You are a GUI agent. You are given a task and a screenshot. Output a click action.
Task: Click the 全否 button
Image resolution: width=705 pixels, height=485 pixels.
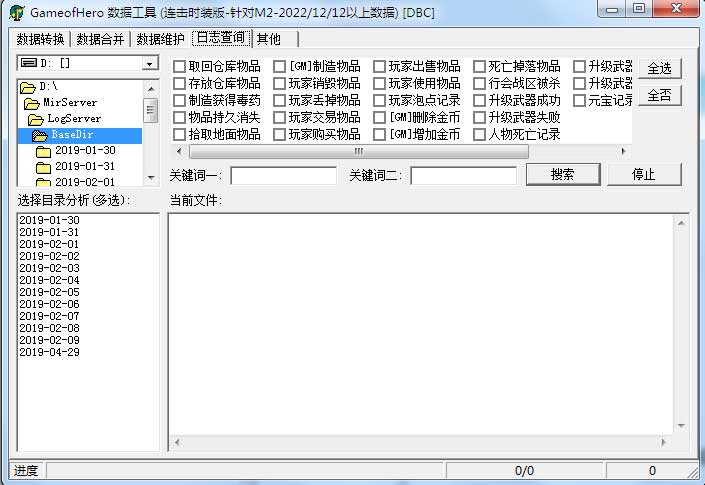click(660, 95)
